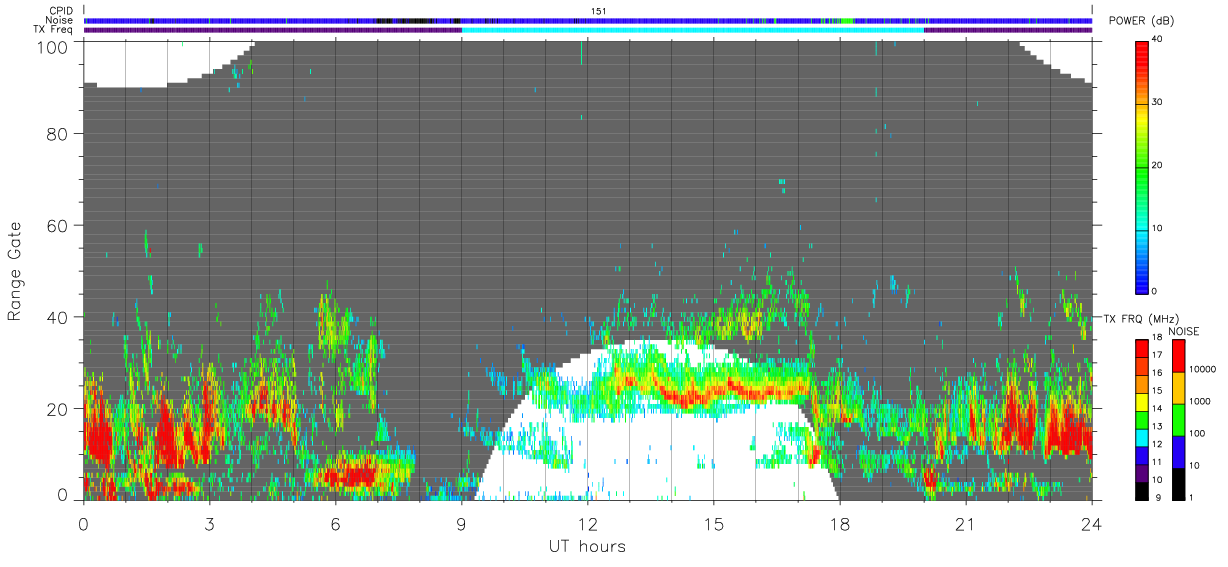Select the NOISE legend title

coord(1184,331)
